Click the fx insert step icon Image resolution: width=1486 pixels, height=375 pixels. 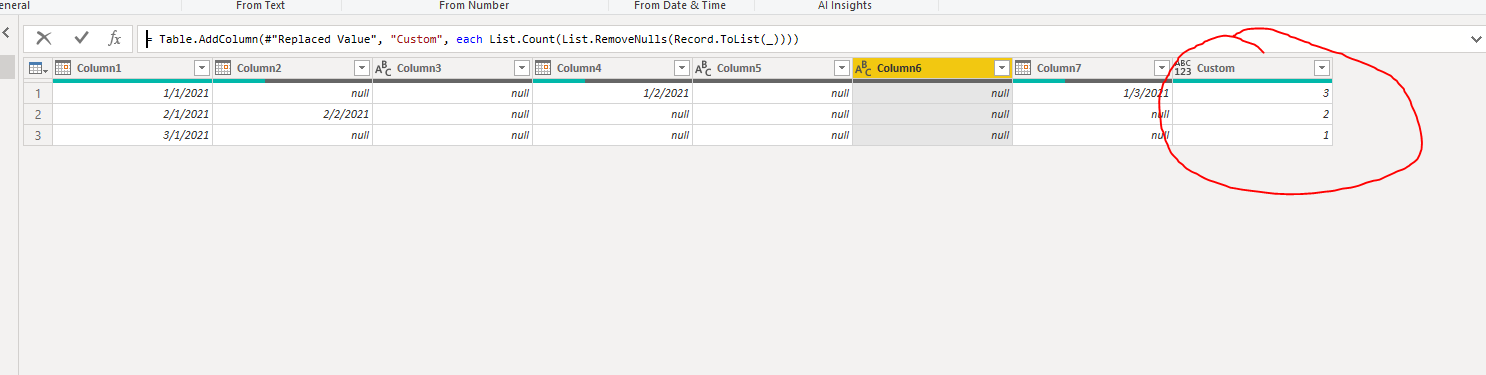pyautogui.click(x=115, y=38)
